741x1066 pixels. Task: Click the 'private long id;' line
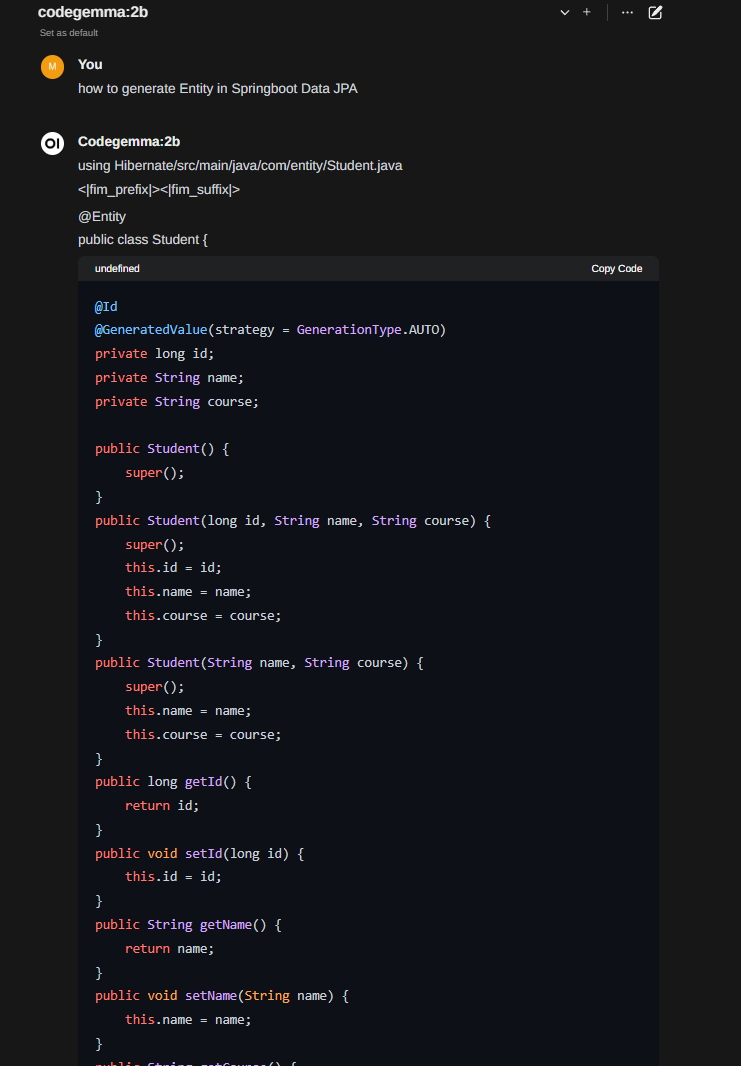pyautogui.click(x=154, y=354)
